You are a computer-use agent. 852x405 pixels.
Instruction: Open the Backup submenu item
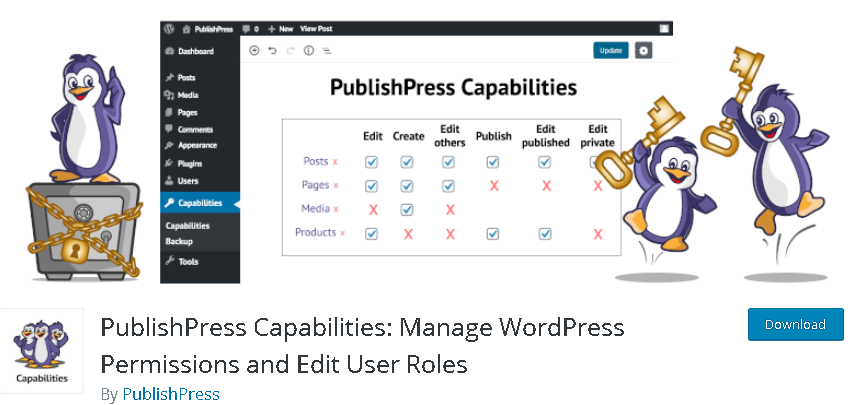(179, 241)
